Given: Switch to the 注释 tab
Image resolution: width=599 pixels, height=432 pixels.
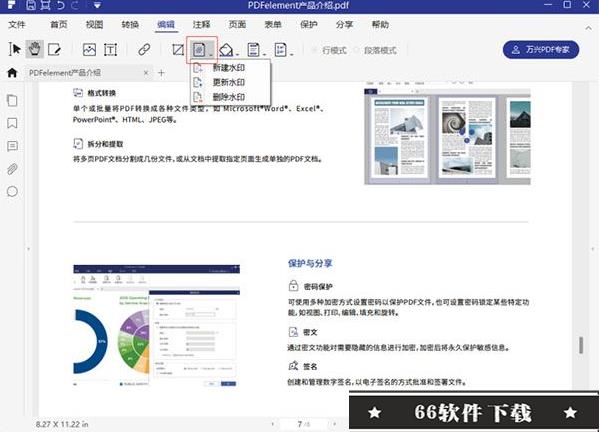Looking at the screenshot, I should 201,25.
